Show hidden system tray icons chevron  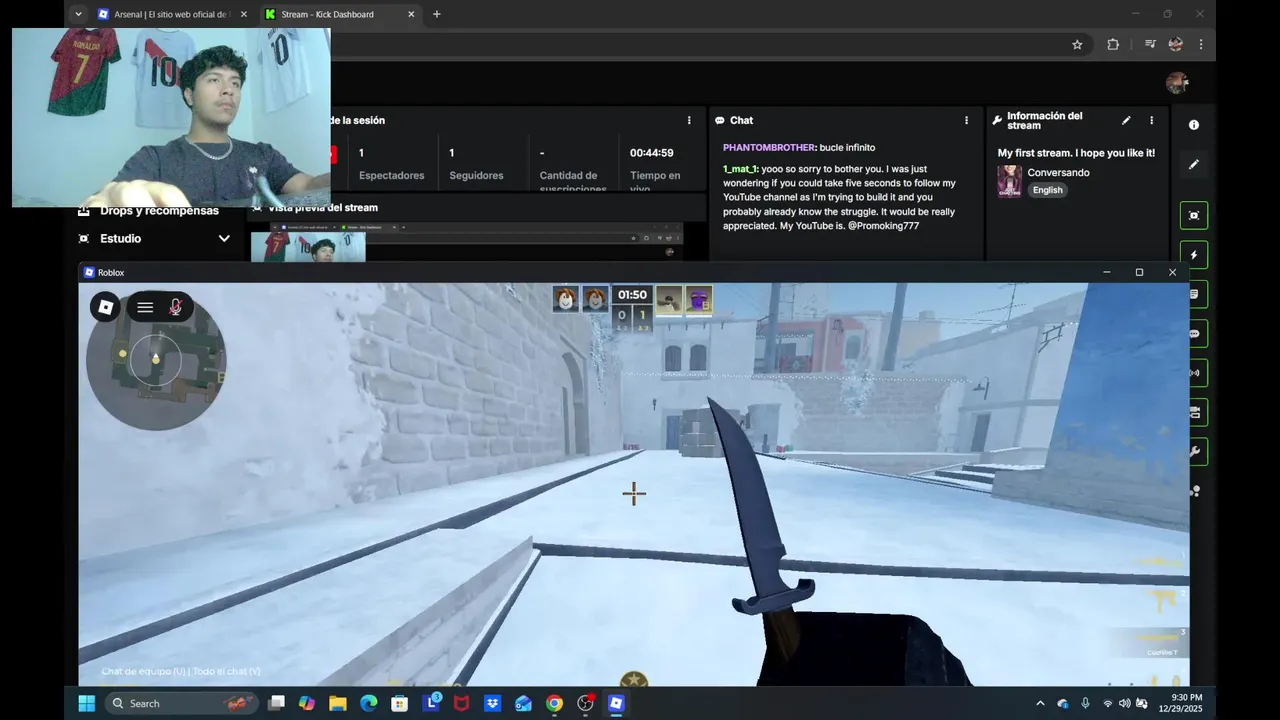point(1040,704)
